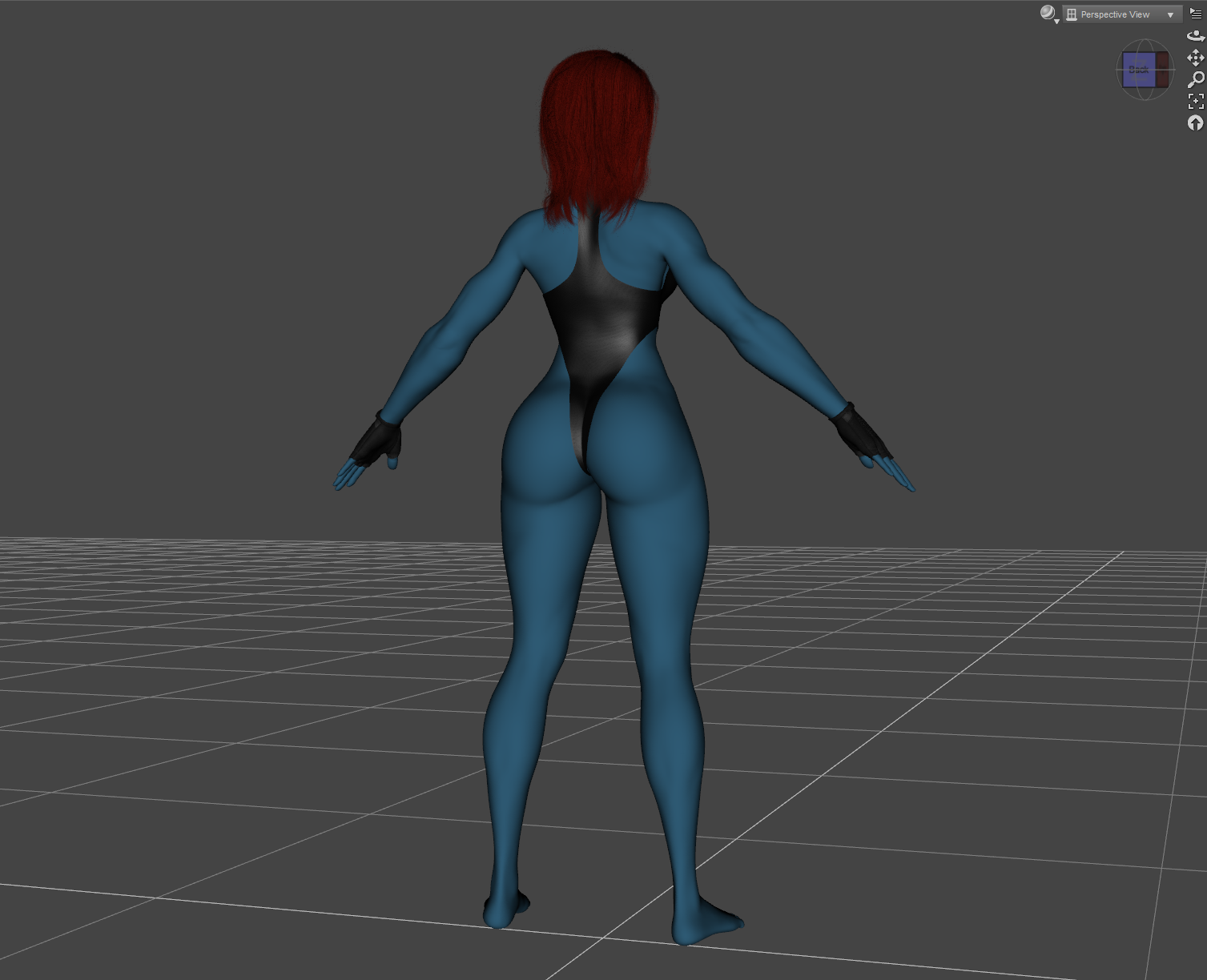
Task: Click the frame selection icon
Action: click(x=1196, y=101)
